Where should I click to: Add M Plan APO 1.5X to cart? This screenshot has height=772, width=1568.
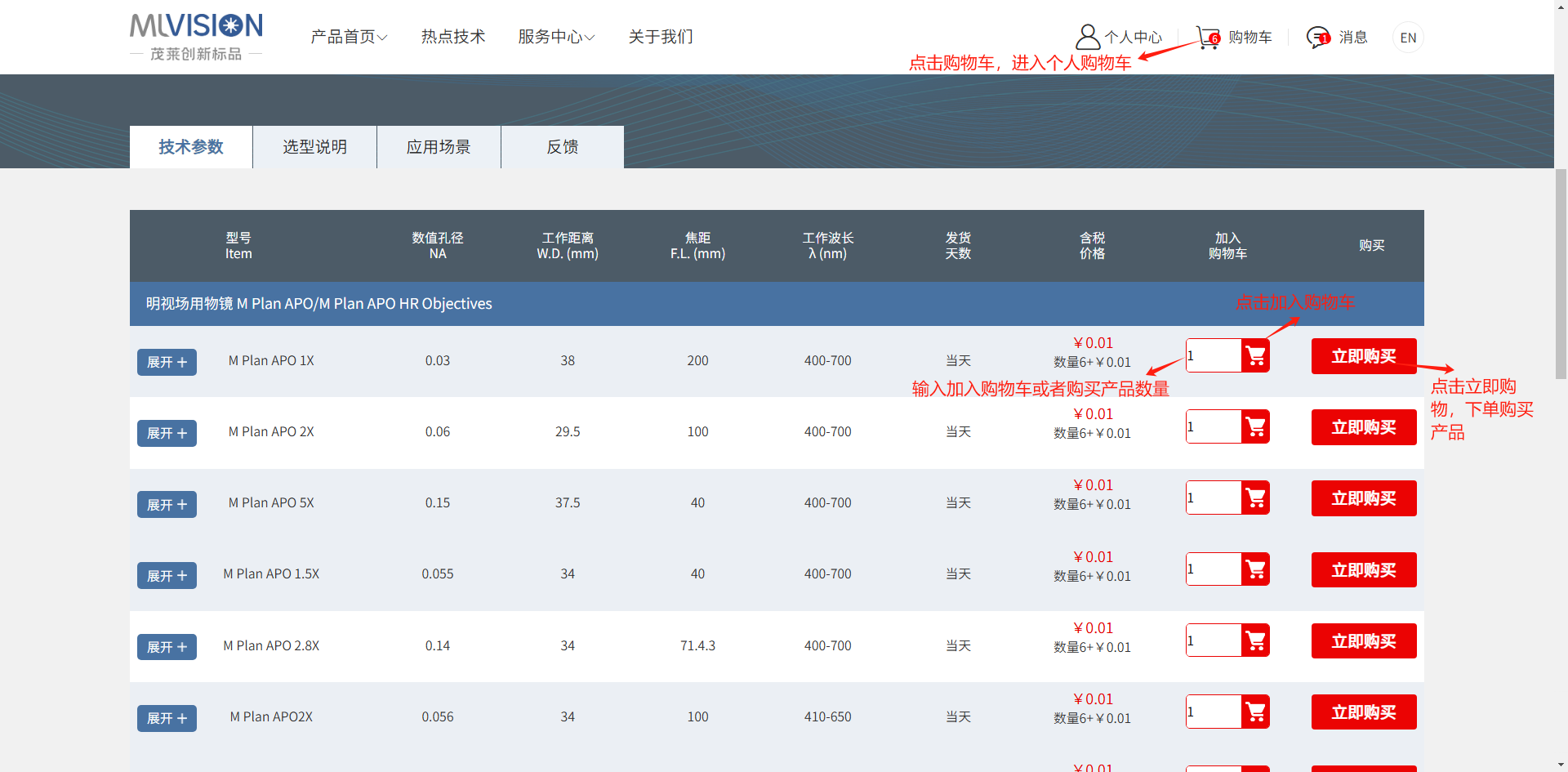[1255, 569]
